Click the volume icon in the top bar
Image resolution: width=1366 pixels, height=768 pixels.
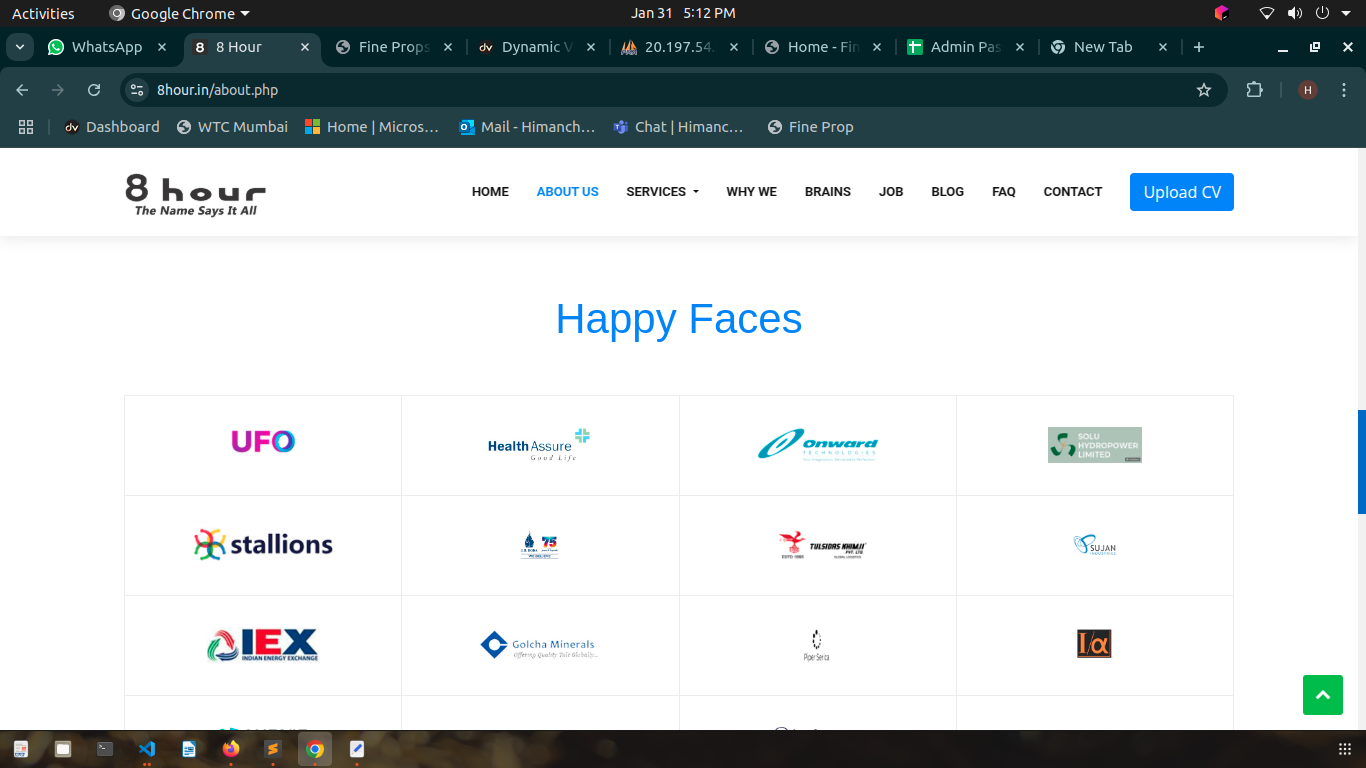tap(1295, 13)
